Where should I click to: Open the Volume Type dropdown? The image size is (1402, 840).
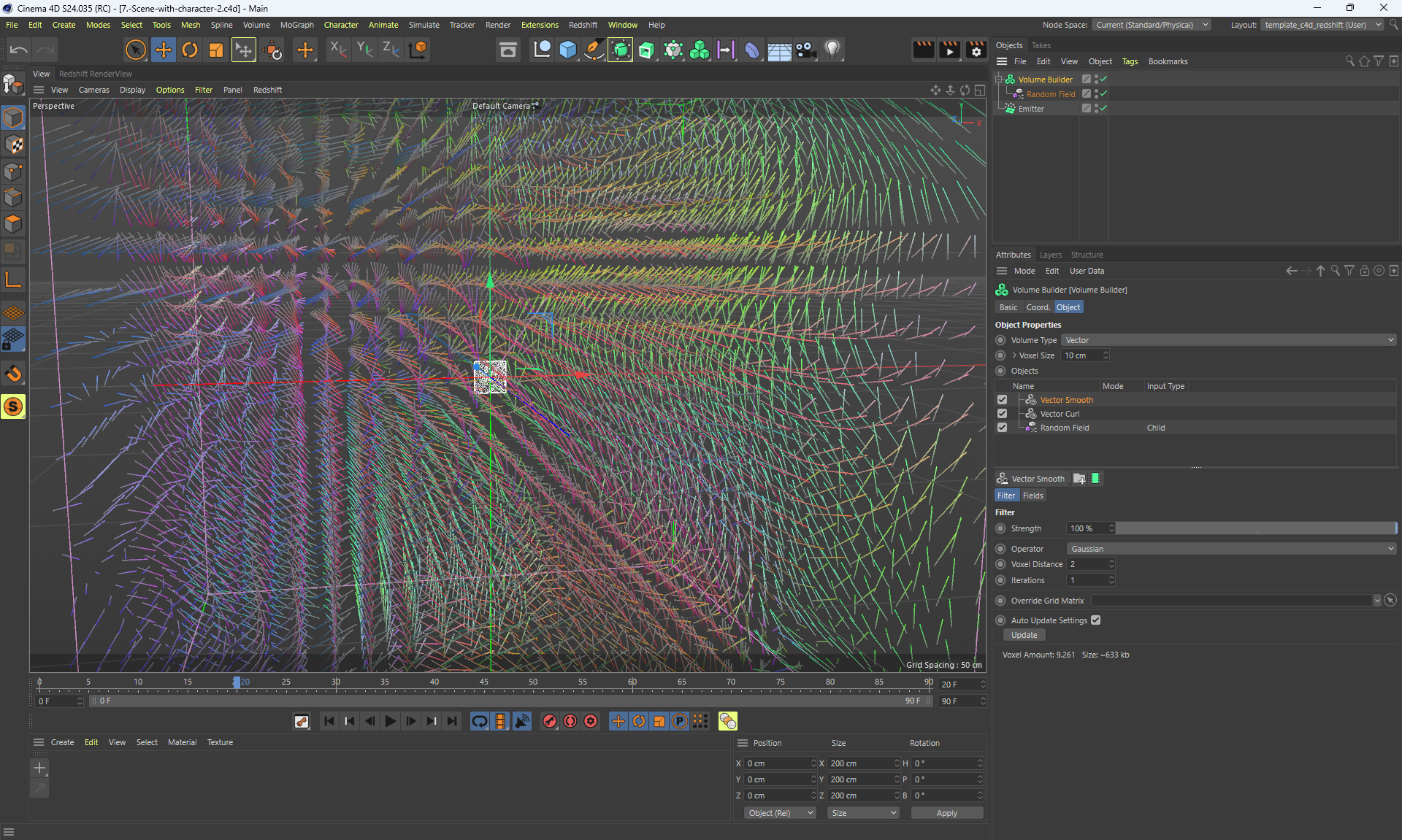[x=1228, y=340]
